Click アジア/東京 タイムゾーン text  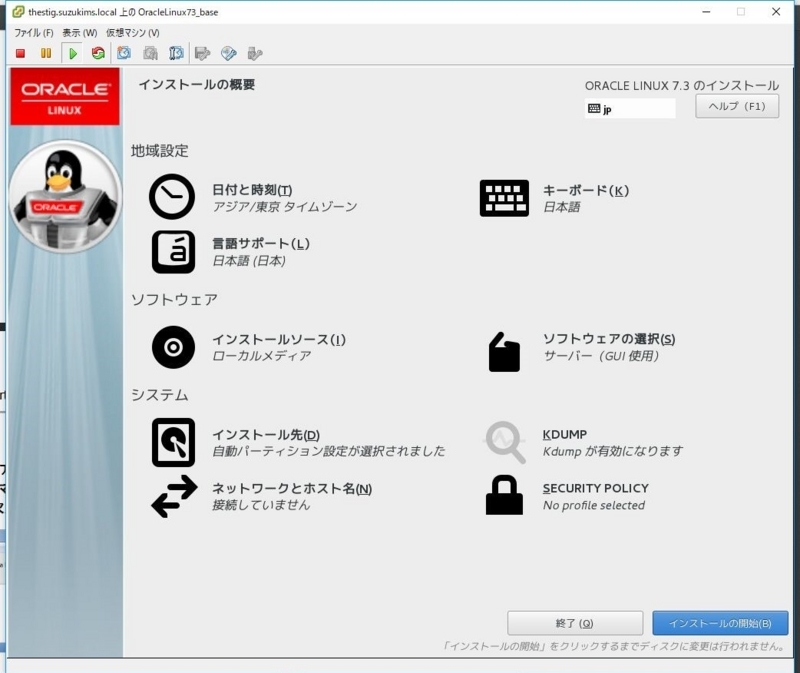click(x=285, y=207)
